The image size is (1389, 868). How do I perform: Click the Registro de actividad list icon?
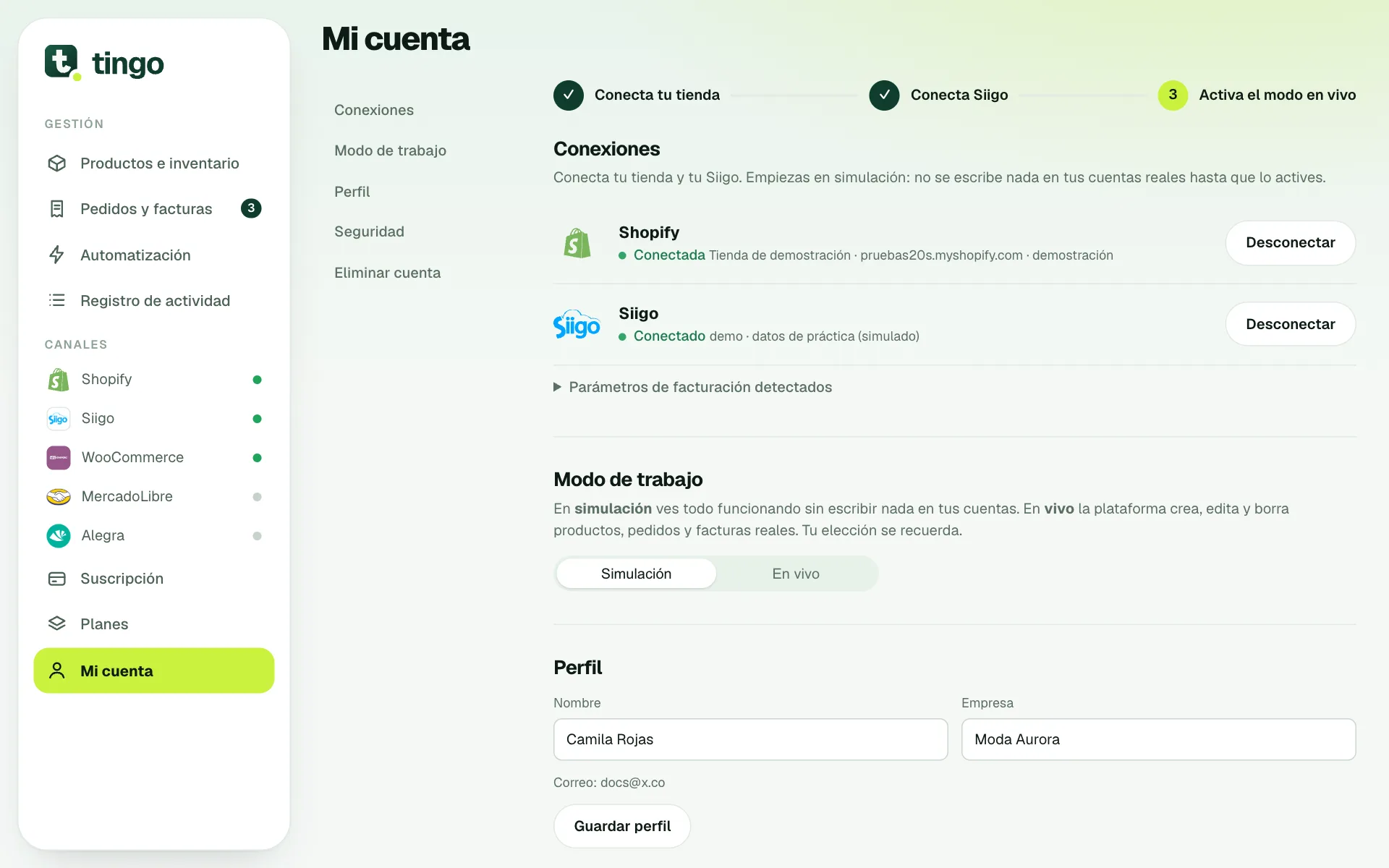tap(57, 300)
